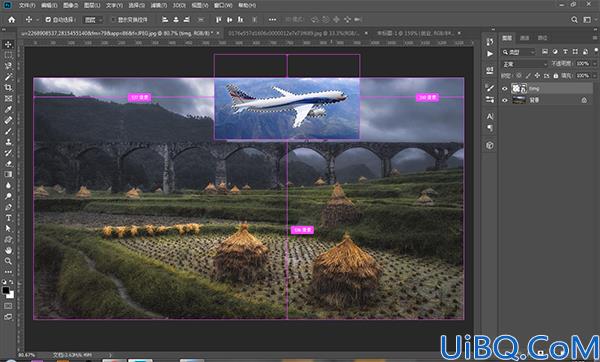Viewport: 600px width, 362px height.
Task: Select the Path Selection tool
Action: (8, 228)
